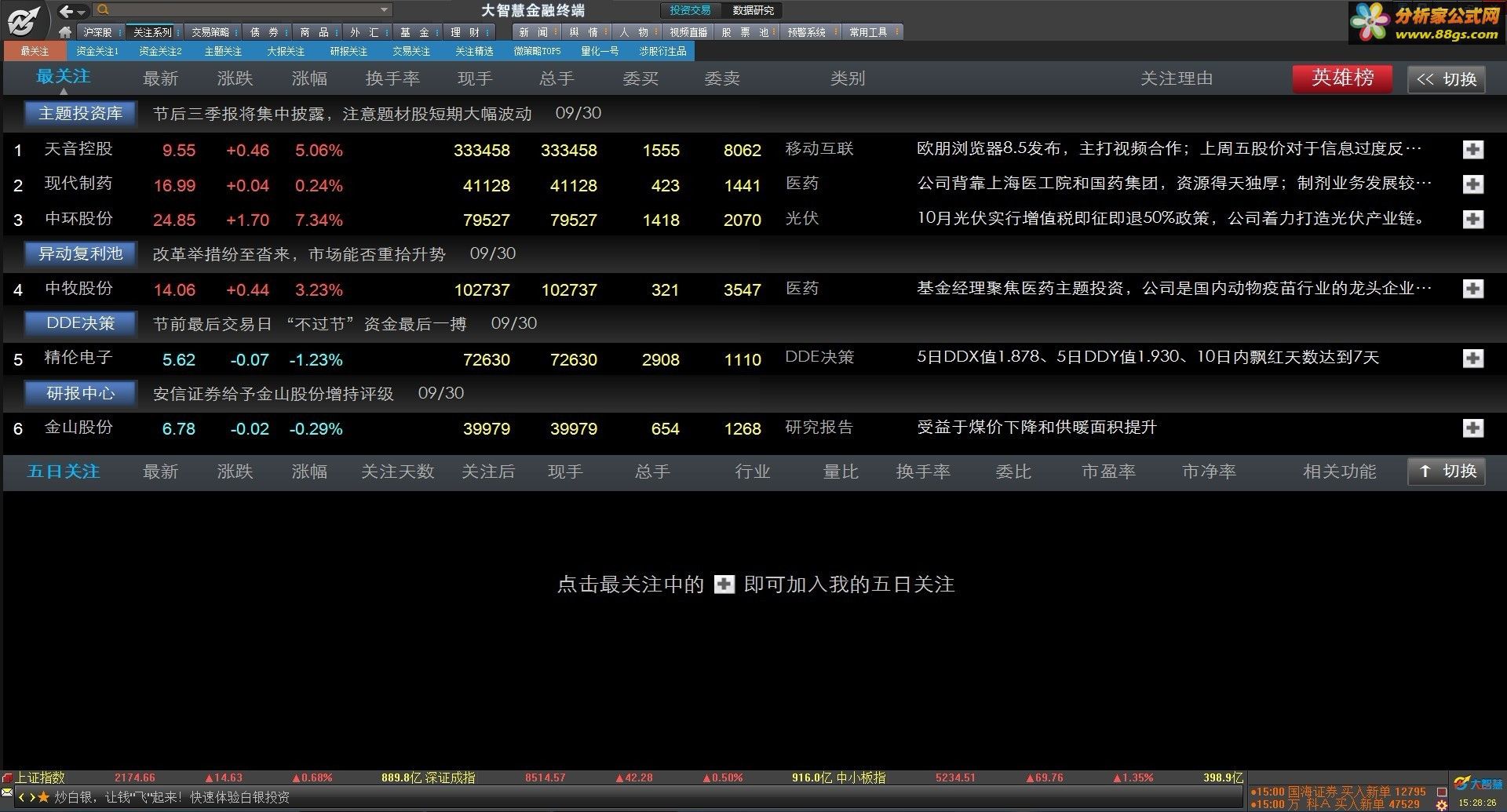This screenshot has height=812, width=1507.
Task: Click the Dazhihui logo icon at top-left
Action: click(24, 20)
